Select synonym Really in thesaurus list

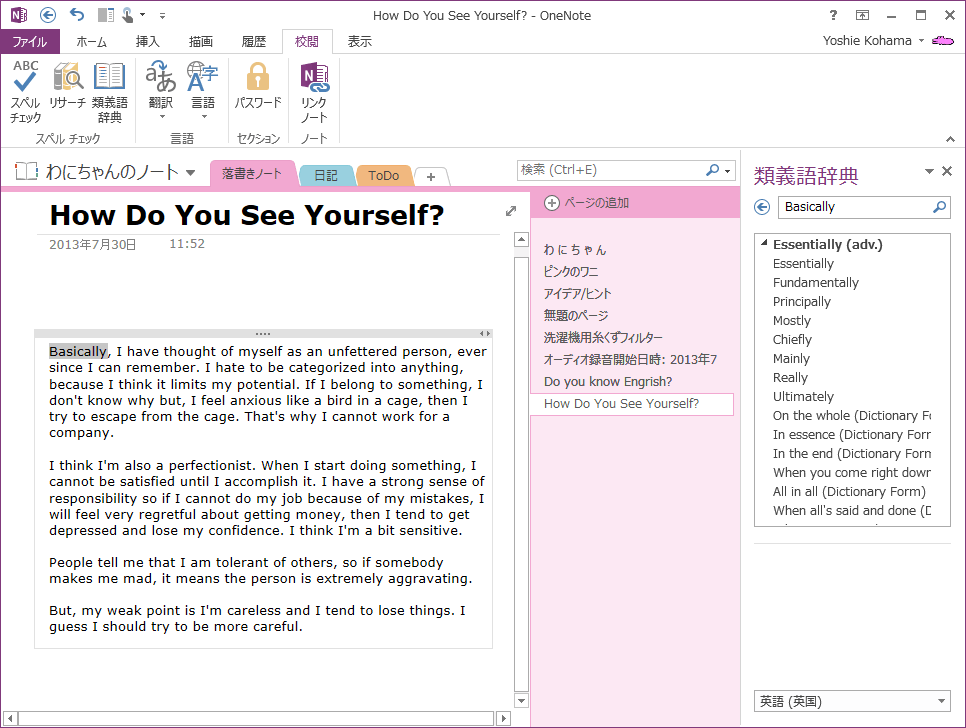(790, 378)
